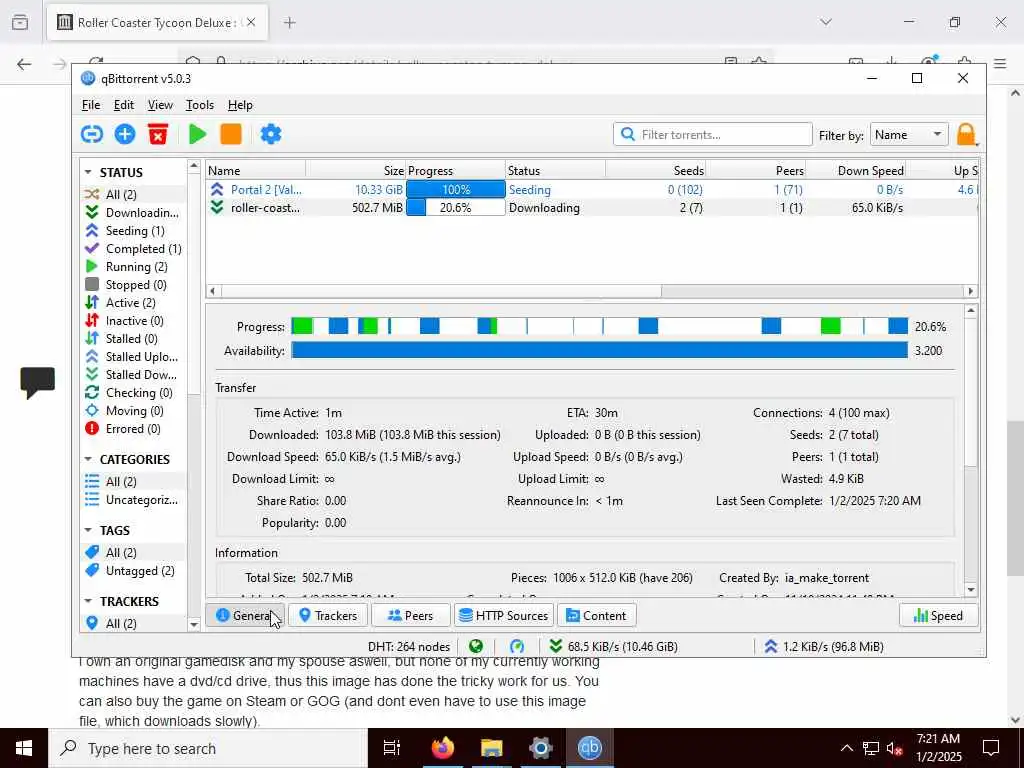Click the Add torrent file plus icon

(x=125, y=134)
